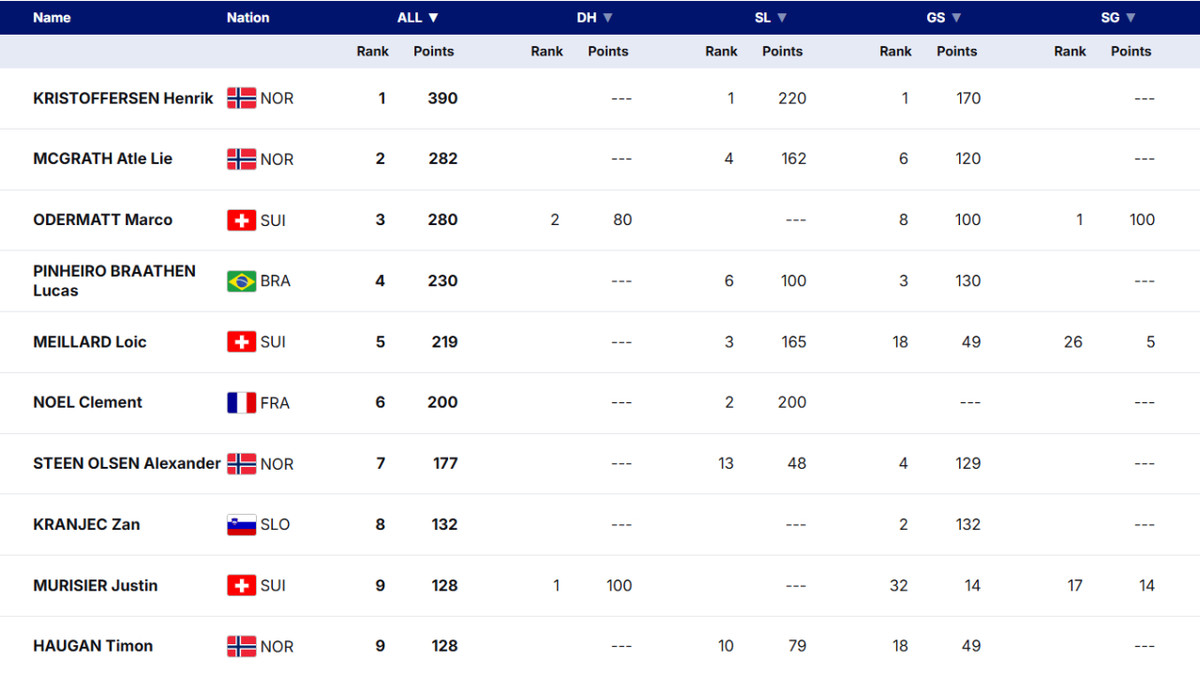Image resolution: width=1200 pixels, height=677 pixels.
Task: Click Norway flag beside Kristoffersen Henrik
Action: tap(241, 98)
